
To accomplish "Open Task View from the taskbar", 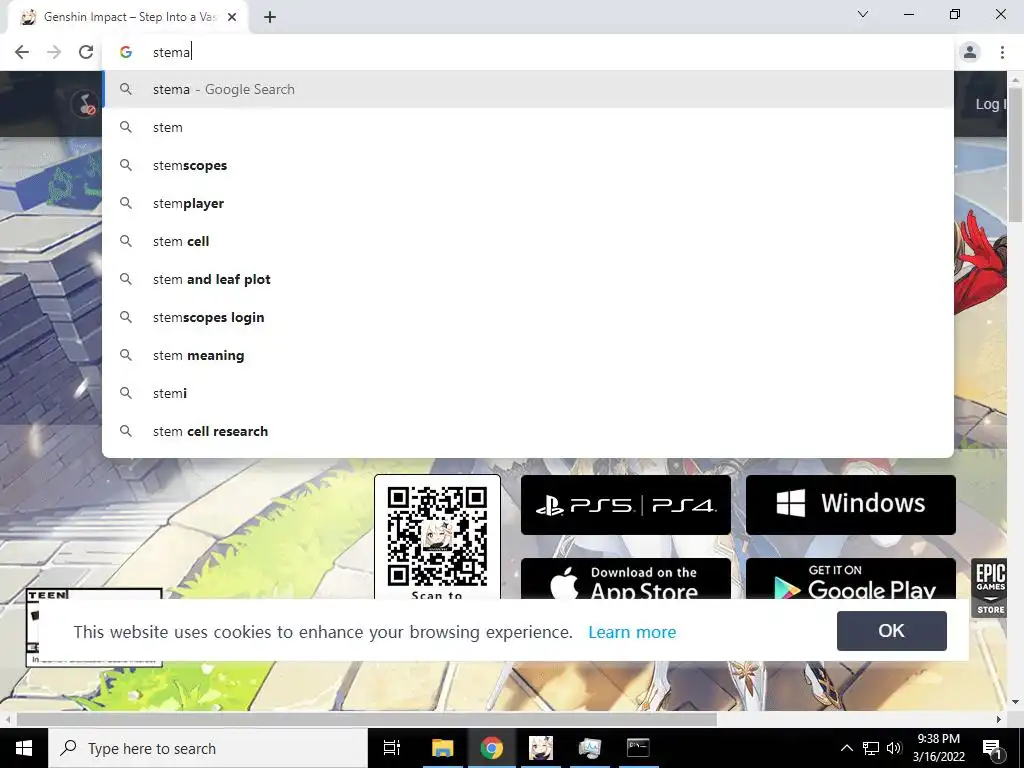I will click(392, 748).
